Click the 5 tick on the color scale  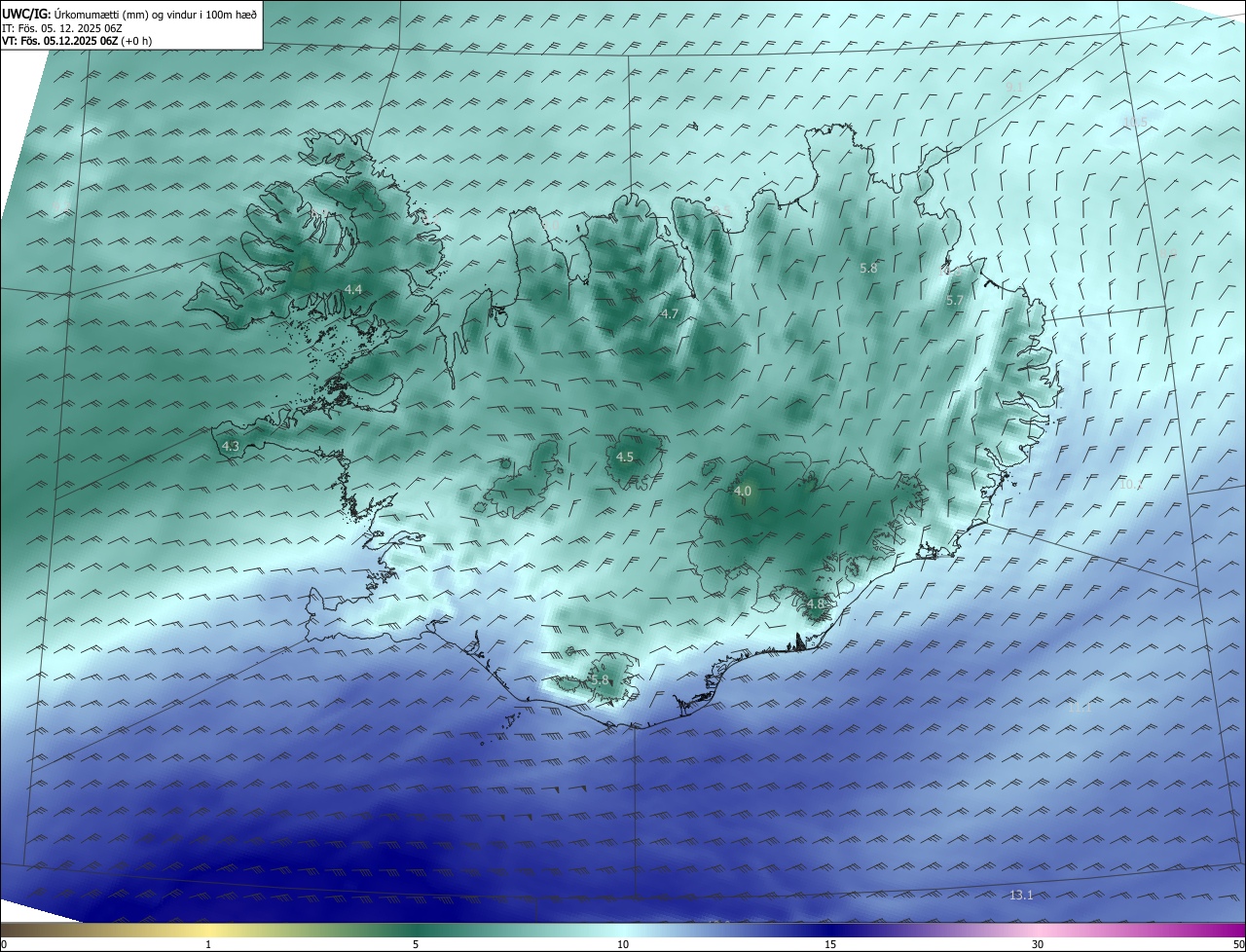pyautogui.click(x=416, y=944)
